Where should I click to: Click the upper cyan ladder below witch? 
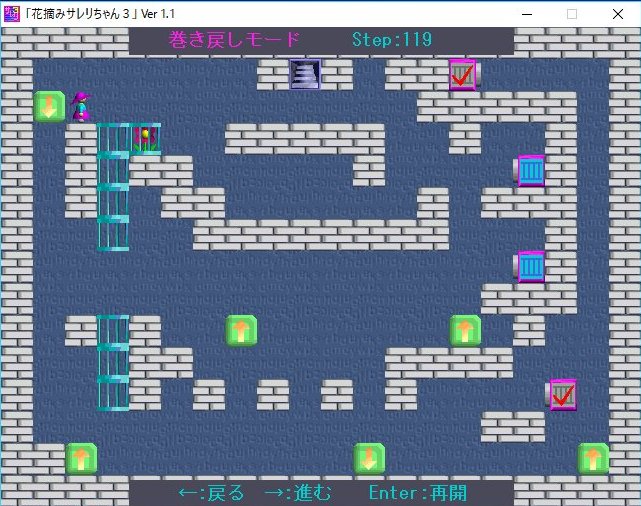point(113,186)
